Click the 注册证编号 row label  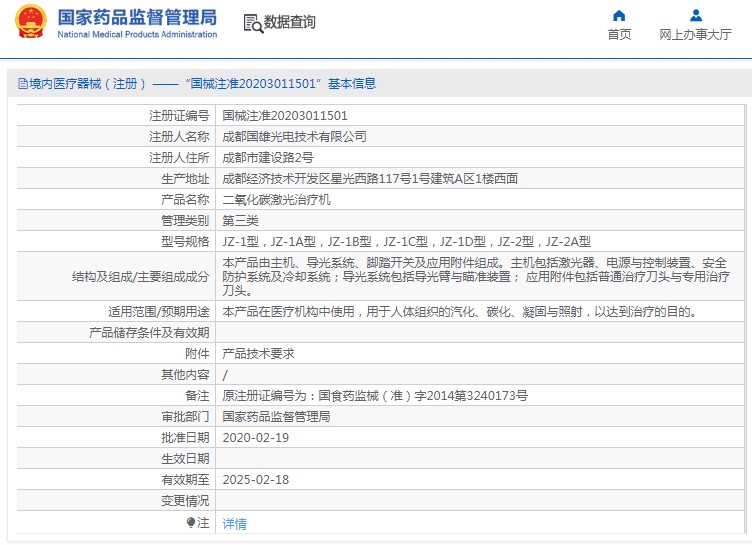pos(179,116)
